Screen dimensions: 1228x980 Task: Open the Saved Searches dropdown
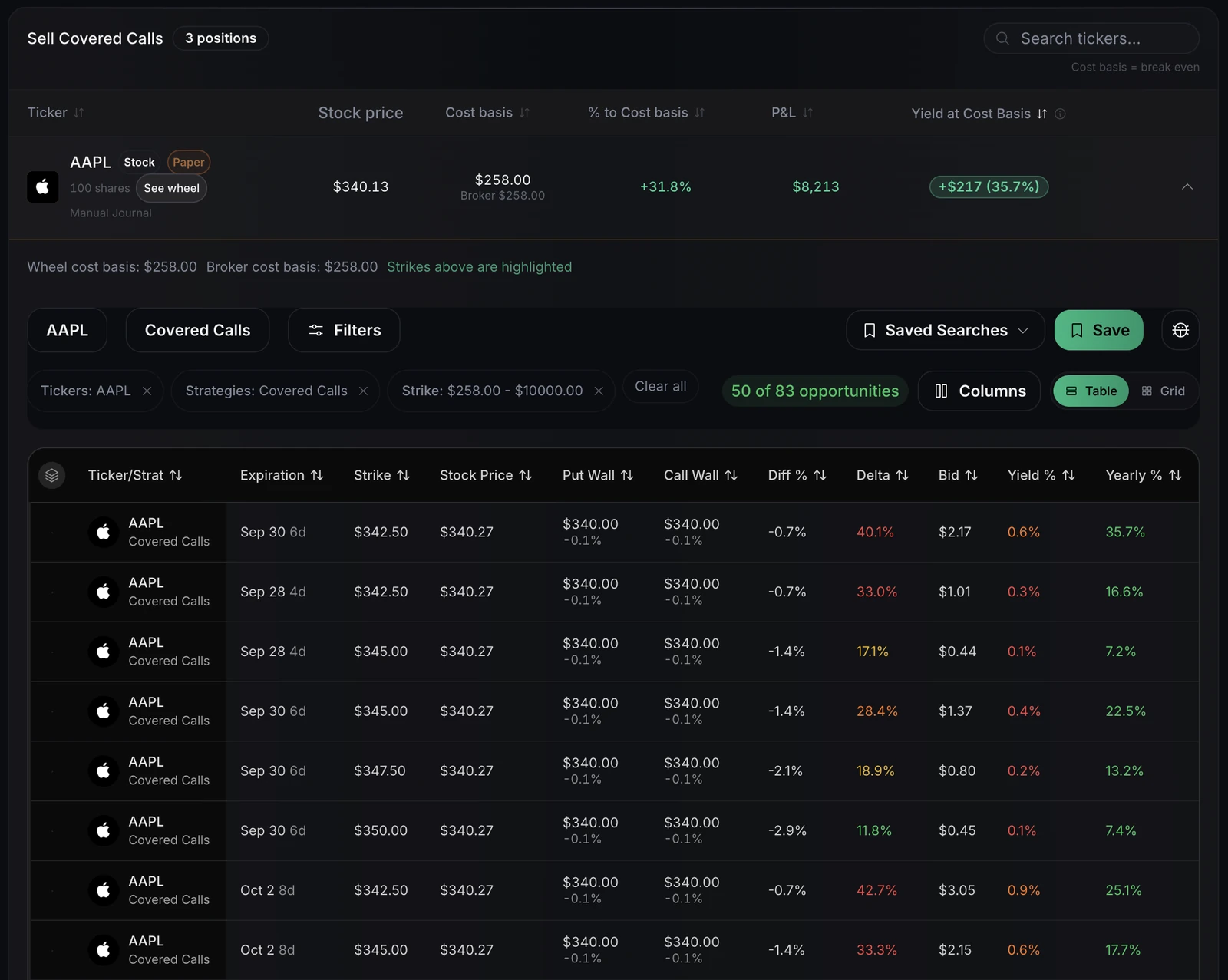pyautogui.click(x=946, y=330)
